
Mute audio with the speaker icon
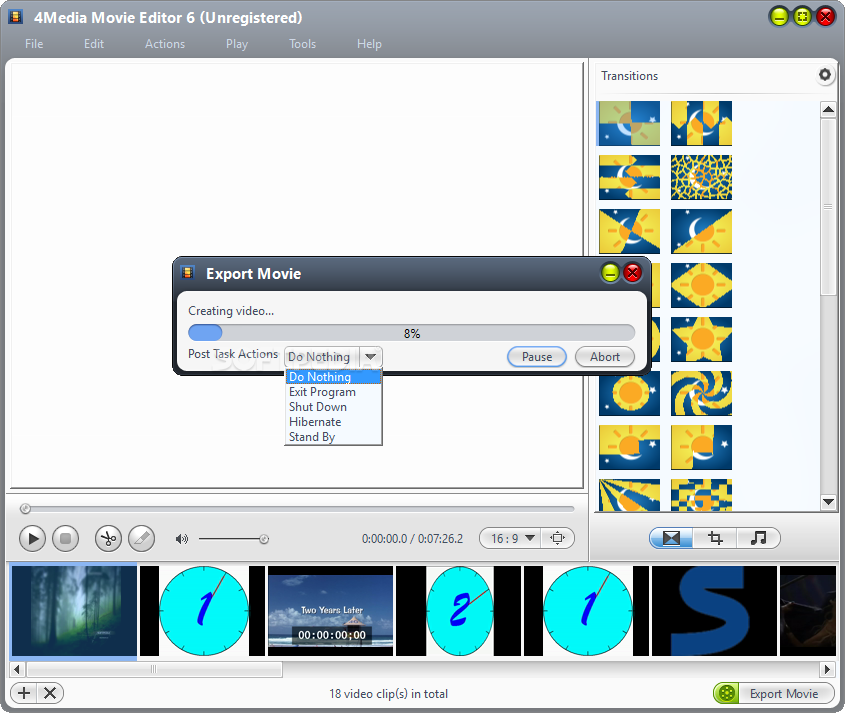click(x=182, y=539)
